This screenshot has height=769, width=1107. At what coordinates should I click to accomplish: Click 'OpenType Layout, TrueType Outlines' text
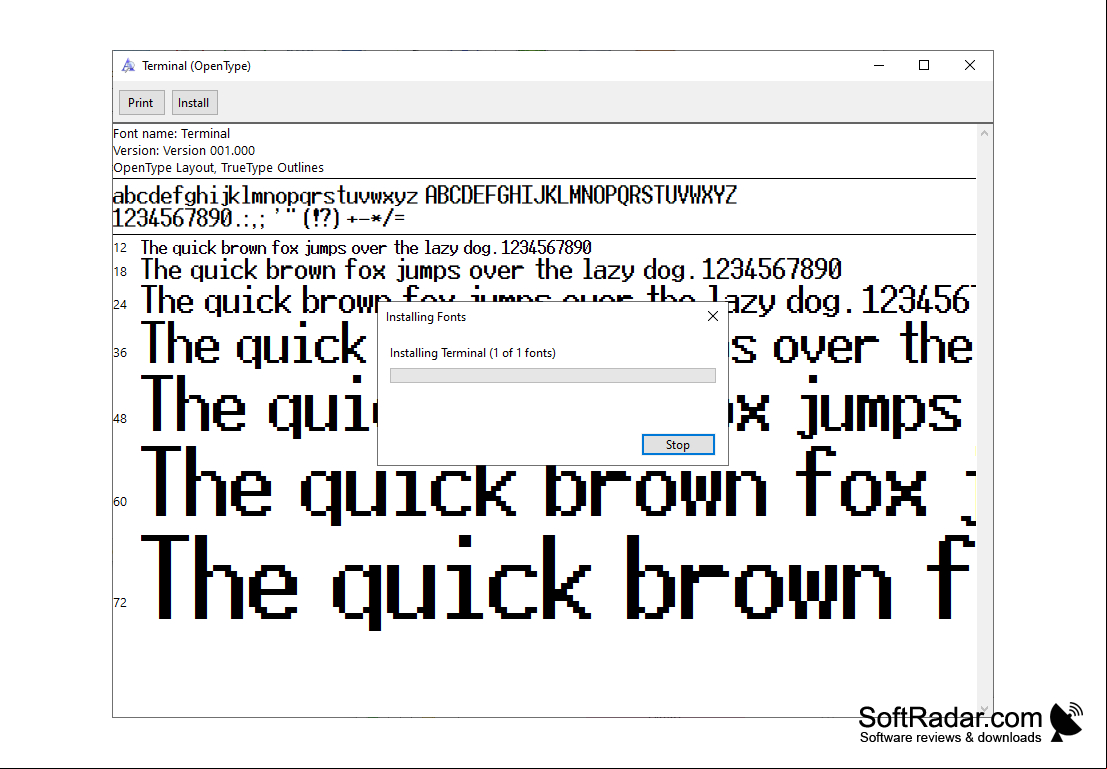(218, 167)
